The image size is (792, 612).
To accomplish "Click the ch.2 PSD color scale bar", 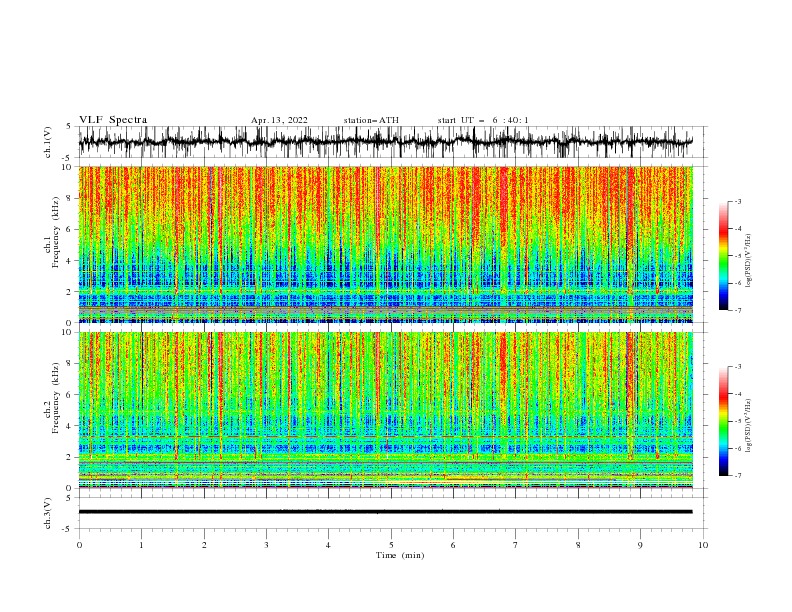I will click(723, 421).
